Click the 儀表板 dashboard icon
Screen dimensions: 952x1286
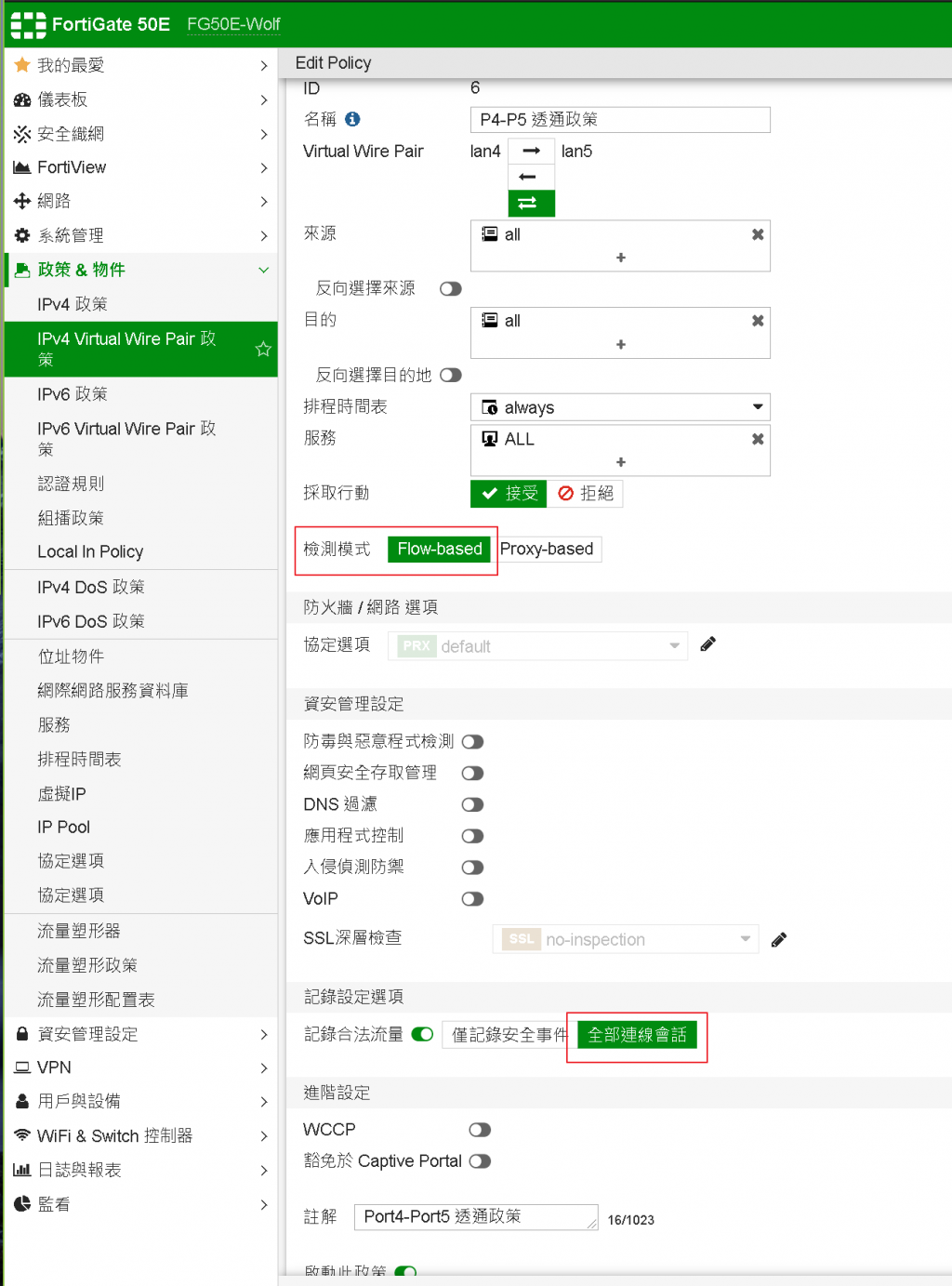tap(22, 99)
